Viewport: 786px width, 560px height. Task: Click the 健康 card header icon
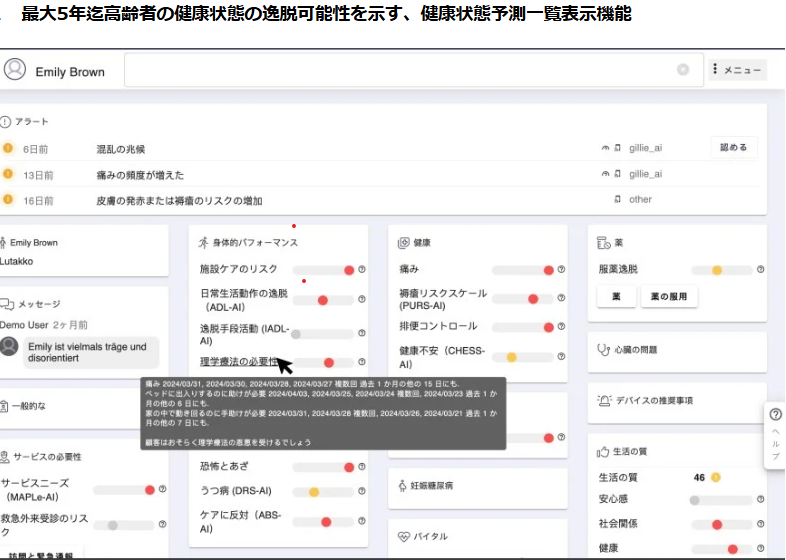404,243
